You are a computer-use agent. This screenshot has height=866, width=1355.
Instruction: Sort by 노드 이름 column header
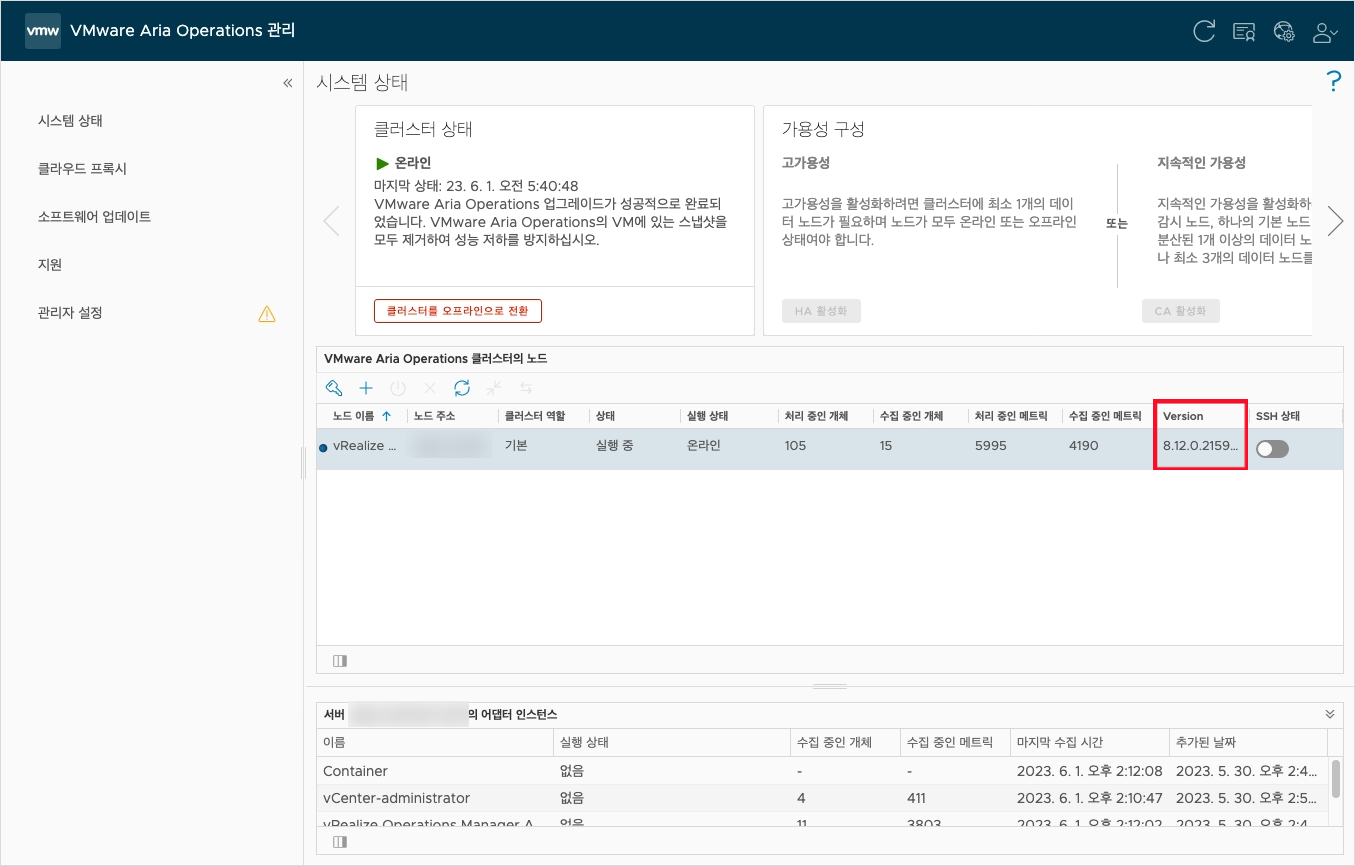pyautogui.click(x=355, y=416)
